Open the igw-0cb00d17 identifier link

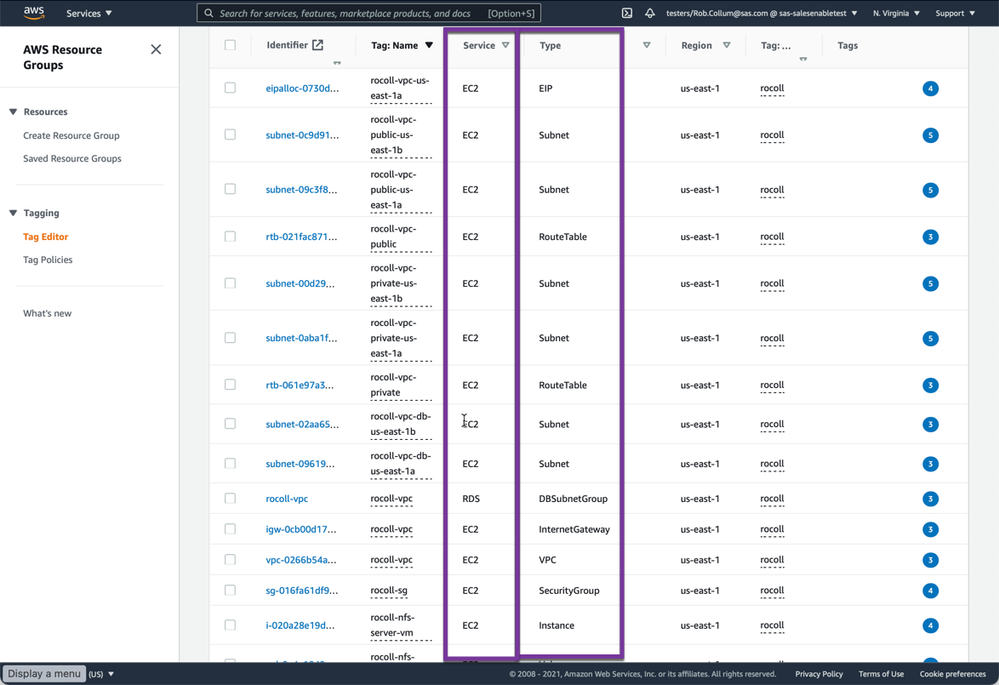301,530
